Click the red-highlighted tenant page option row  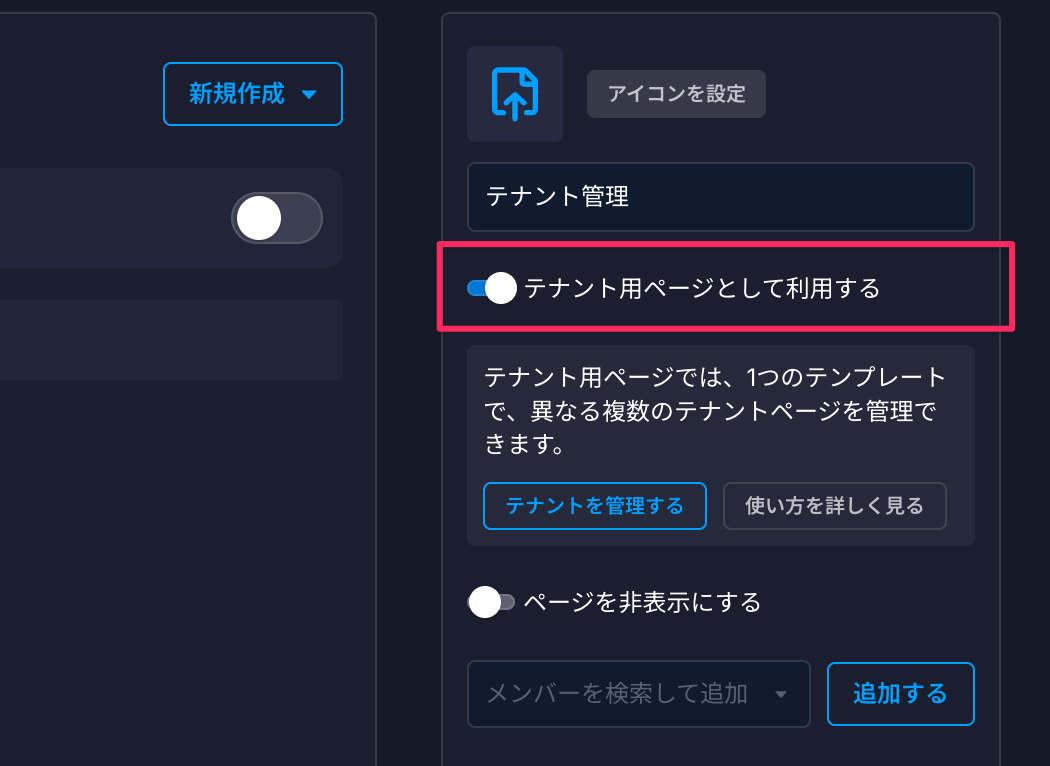(726, 287)
